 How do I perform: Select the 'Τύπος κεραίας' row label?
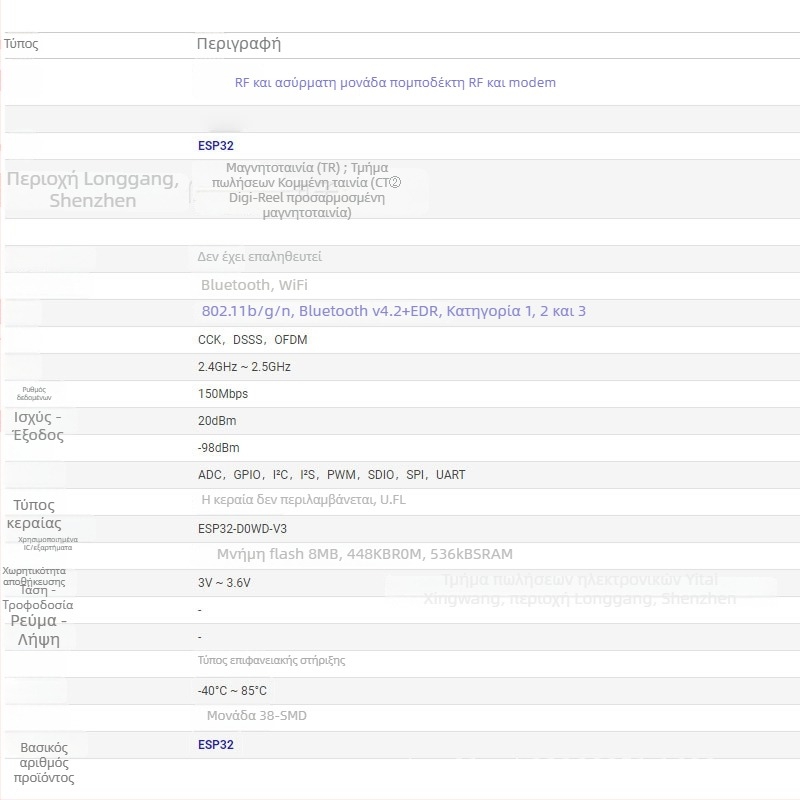point(34,514)
